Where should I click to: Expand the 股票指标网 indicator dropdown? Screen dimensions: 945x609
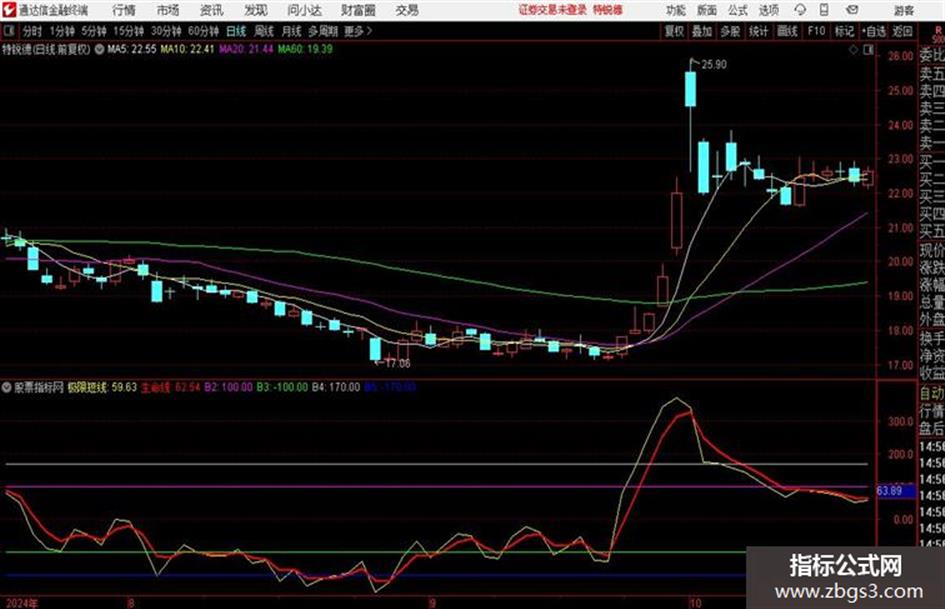[x=7, y=388]
